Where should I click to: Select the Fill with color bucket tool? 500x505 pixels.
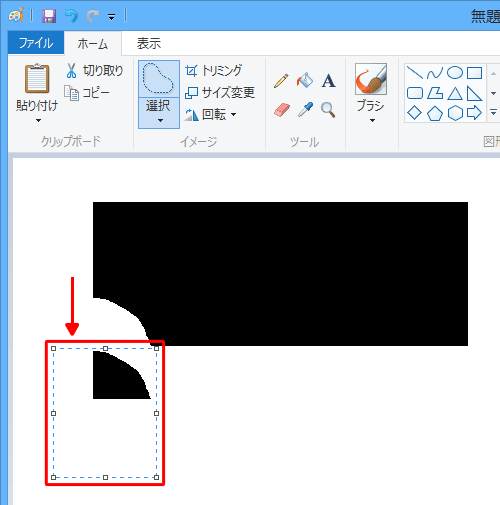coord(305,81)
